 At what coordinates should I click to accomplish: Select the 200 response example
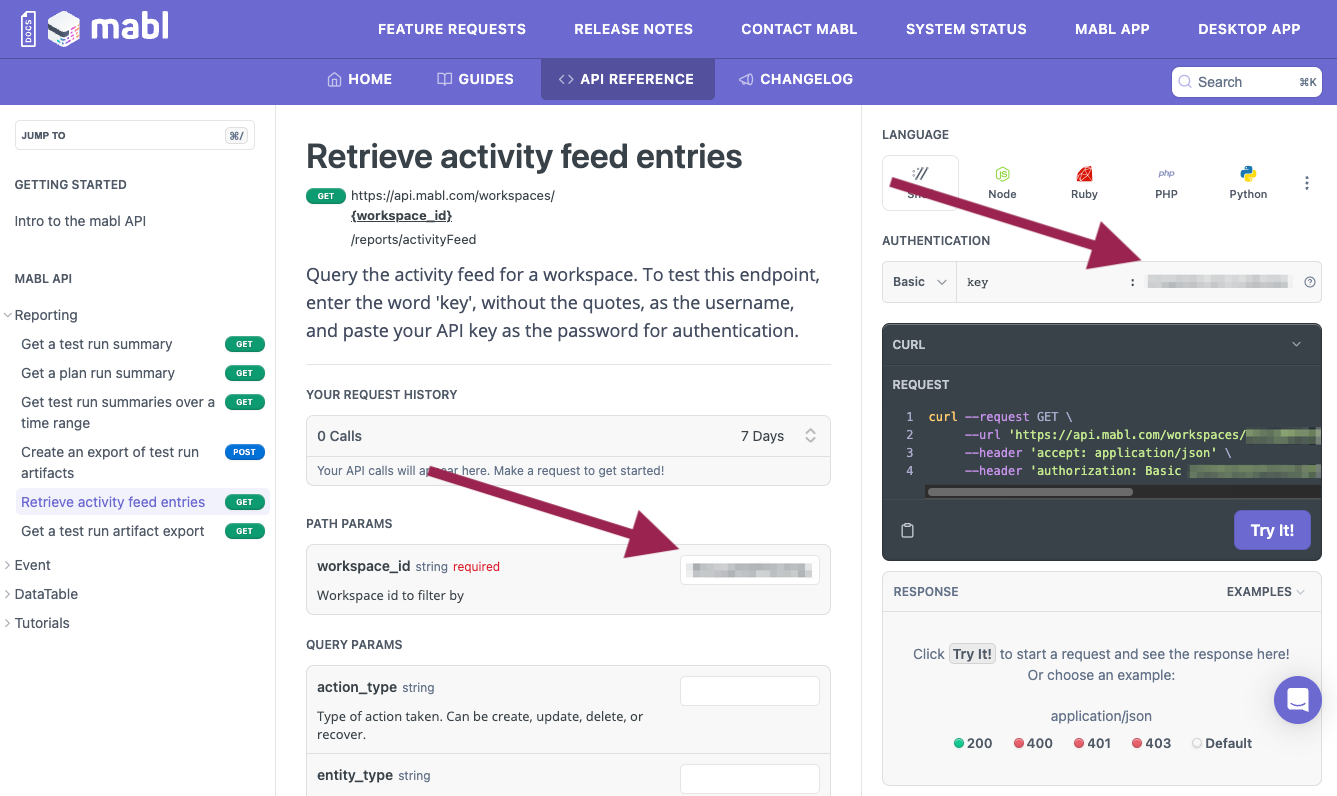(972, 743)
